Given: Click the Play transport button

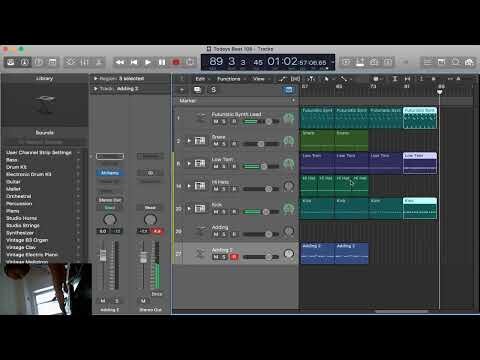Looking at the screenshot, I should [148, 62].
